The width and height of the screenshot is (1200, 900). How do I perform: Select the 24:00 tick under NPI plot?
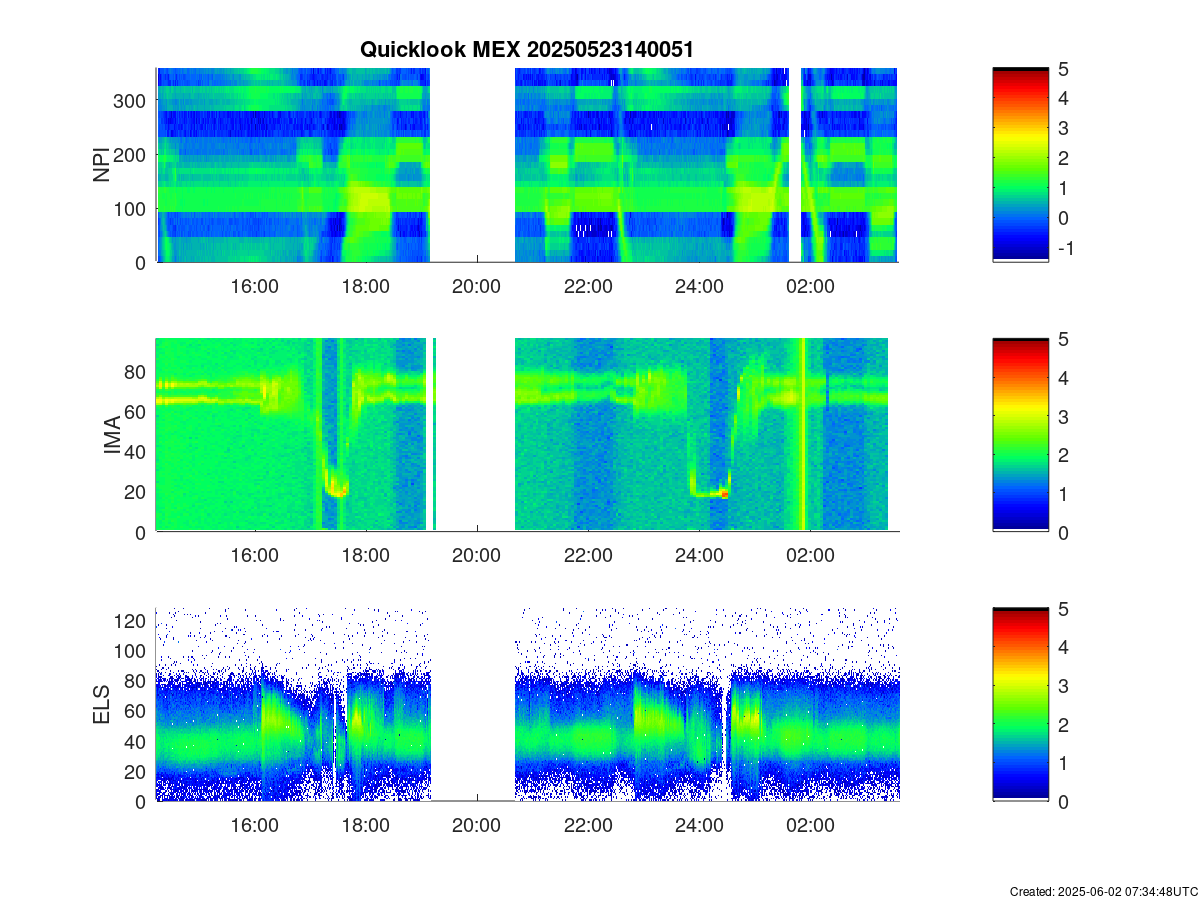click(x=699, y=286)
